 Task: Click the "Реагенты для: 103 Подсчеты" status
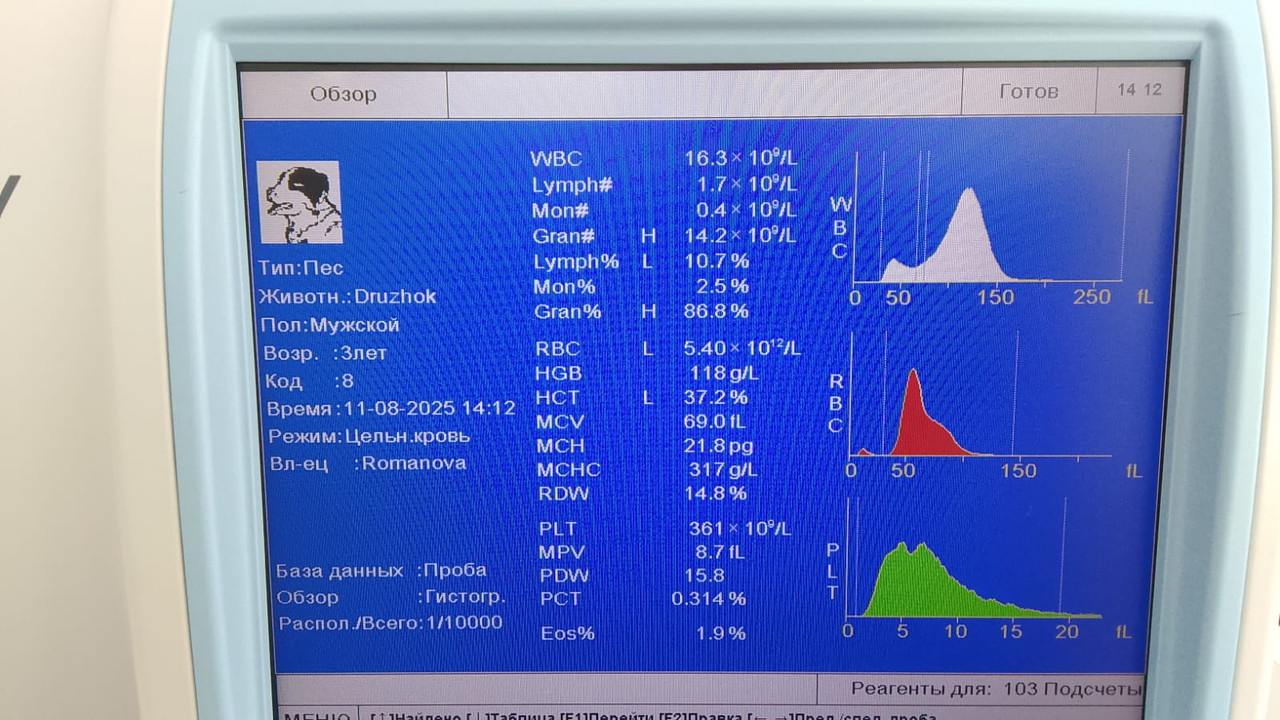(x=996, y=689)
